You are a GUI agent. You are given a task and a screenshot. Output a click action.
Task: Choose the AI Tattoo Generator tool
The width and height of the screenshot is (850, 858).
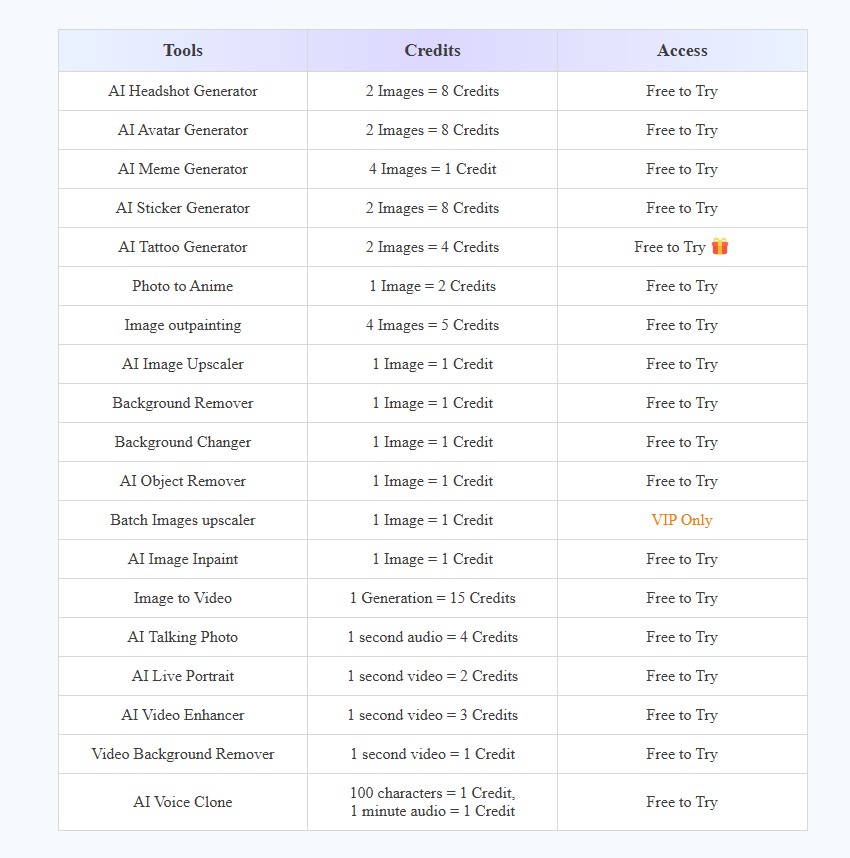[x=183, y=247]
